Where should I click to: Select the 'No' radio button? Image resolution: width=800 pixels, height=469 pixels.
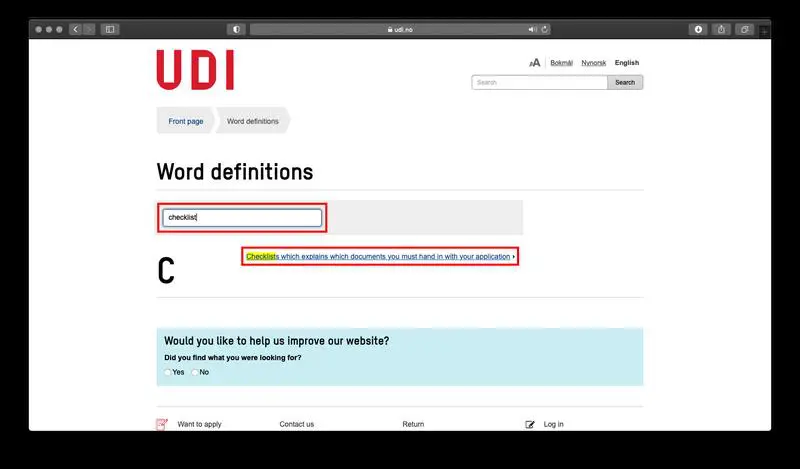(x=194, y=372)
